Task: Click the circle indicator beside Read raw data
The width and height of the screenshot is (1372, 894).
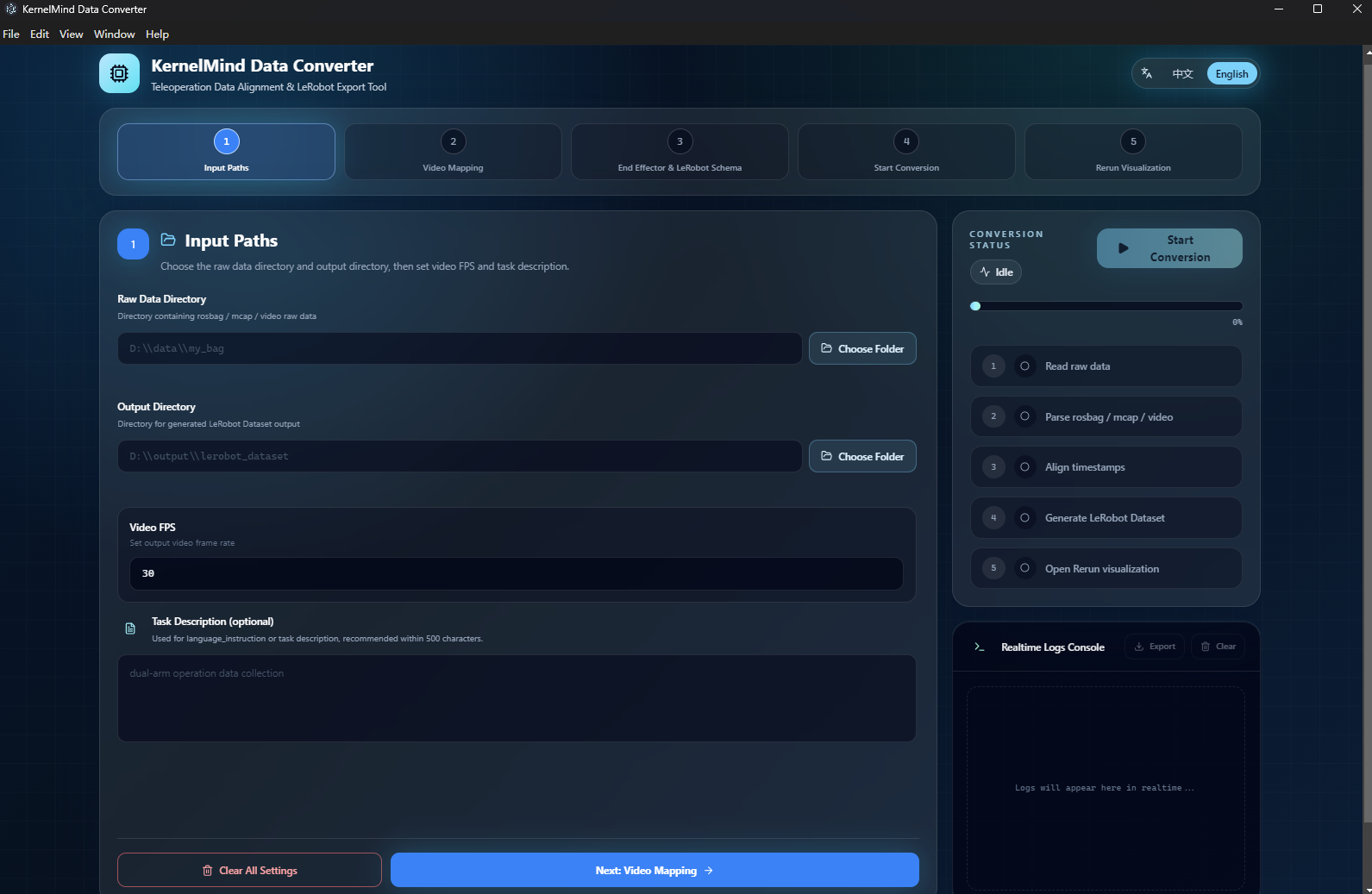Action: click(1024, 366)
